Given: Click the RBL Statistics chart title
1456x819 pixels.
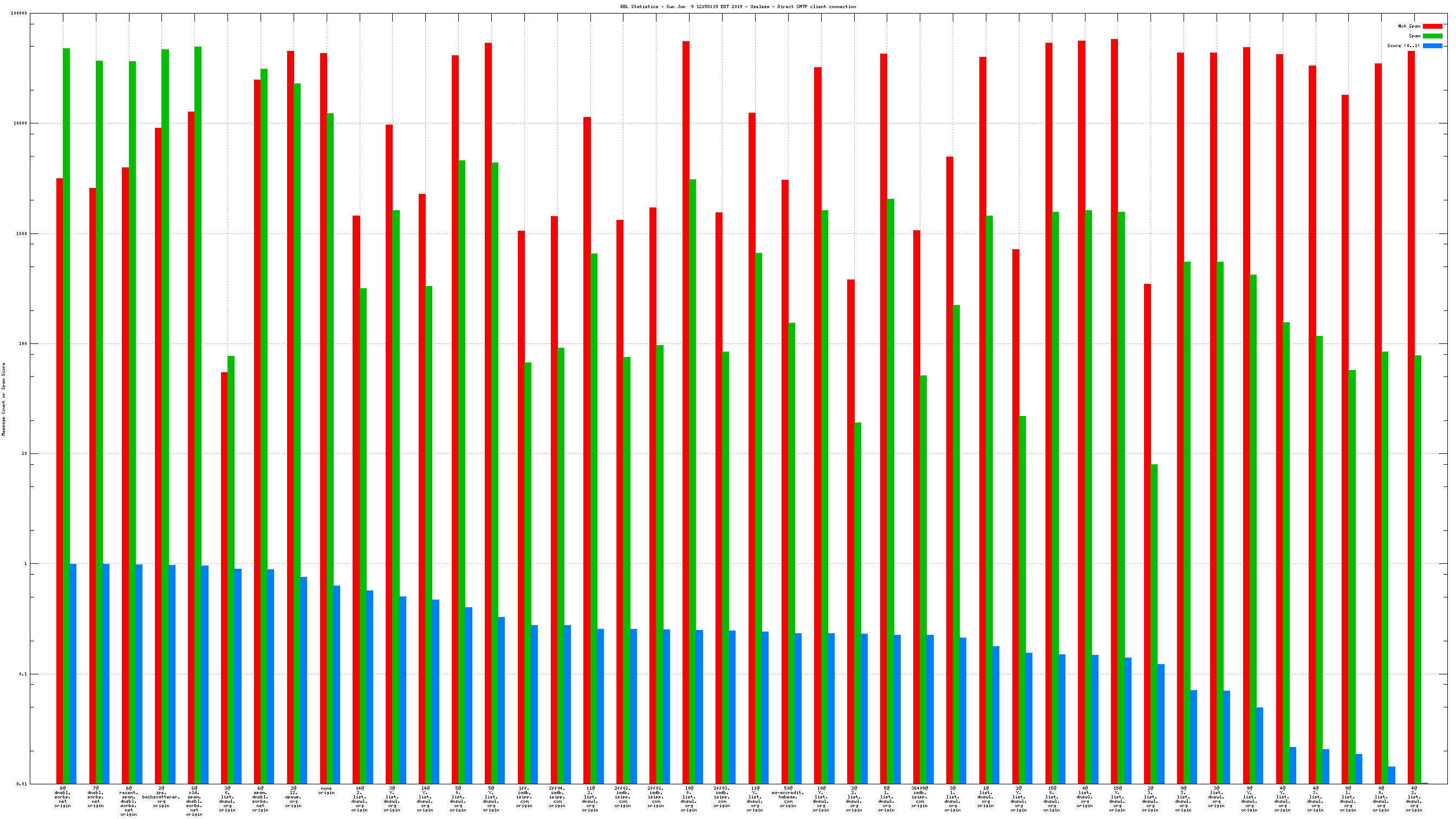Looking at the screenshot, I should (x=738, y=7).
